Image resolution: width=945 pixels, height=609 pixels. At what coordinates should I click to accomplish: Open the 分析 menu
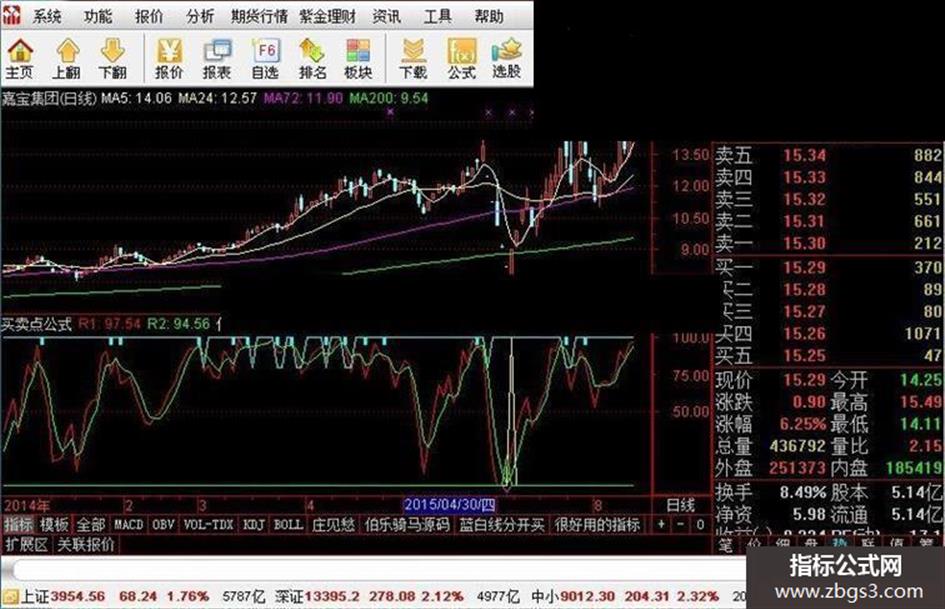tap(200, 16)
